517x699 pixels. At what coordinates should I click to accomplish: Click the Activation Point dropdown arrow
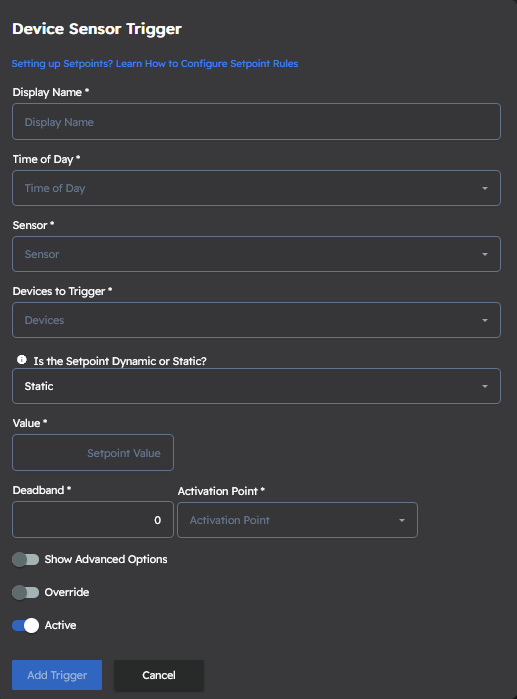coord(402,520)
